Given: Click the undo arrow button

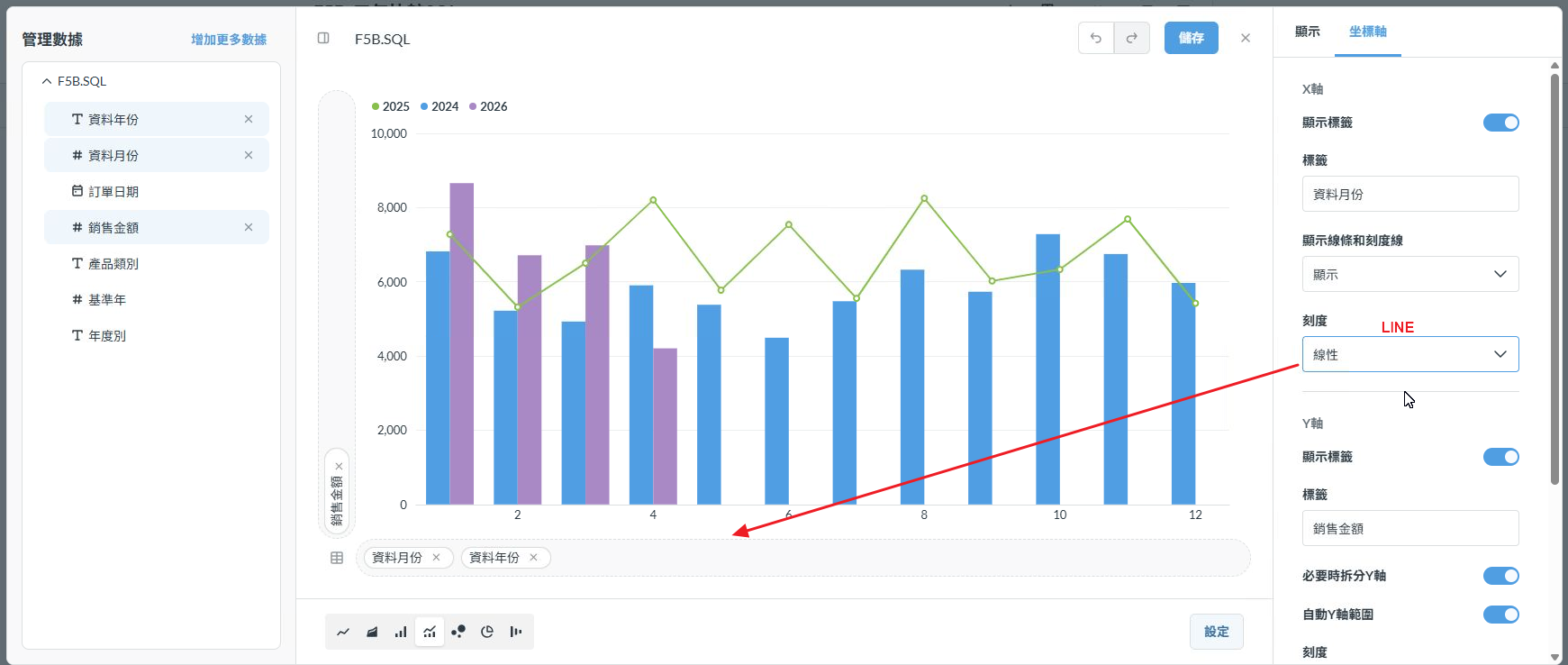Looking at the screenshot, I should point(1096,38).
